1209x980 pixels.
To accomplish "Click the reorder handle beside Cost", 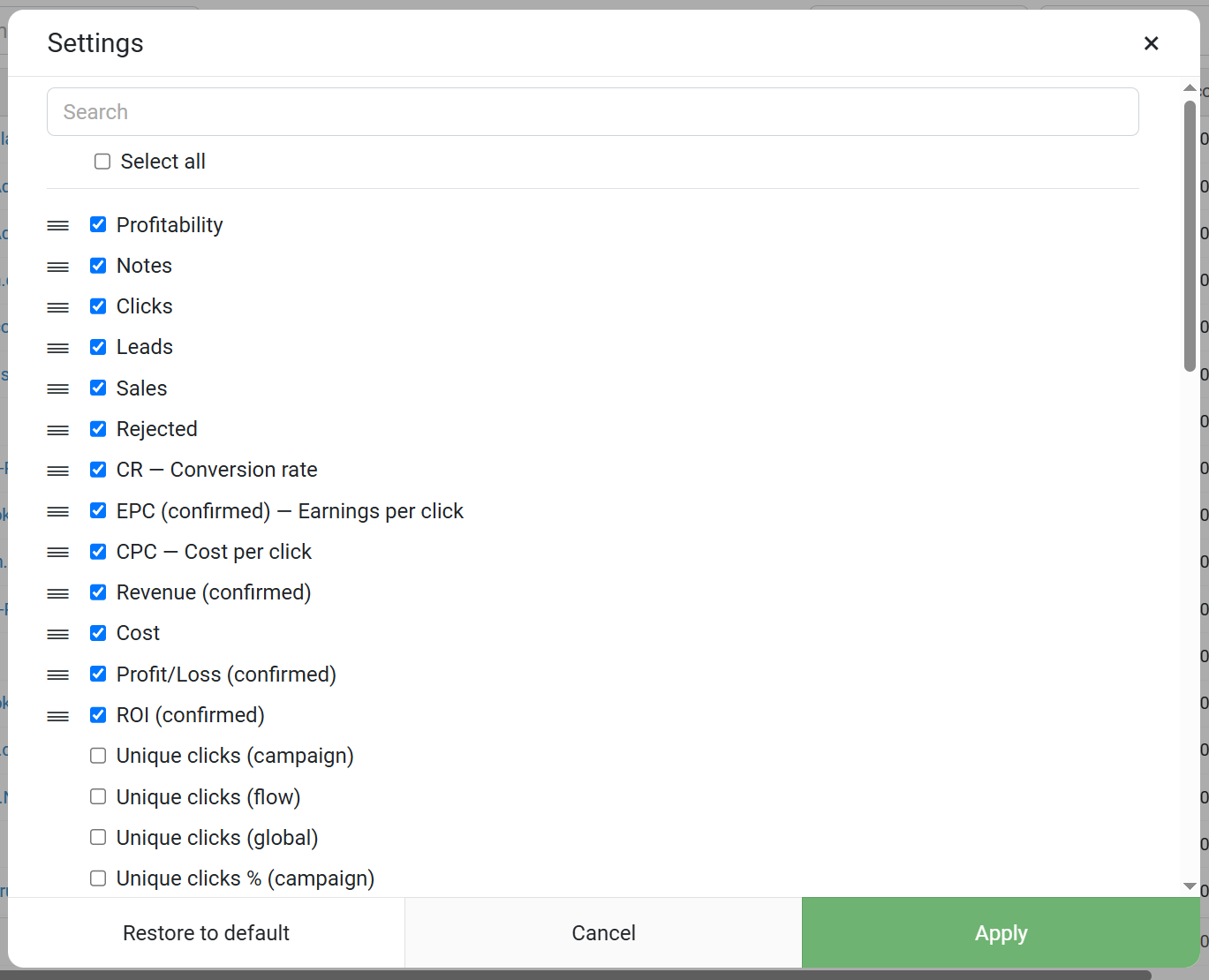I will [58, 634].
